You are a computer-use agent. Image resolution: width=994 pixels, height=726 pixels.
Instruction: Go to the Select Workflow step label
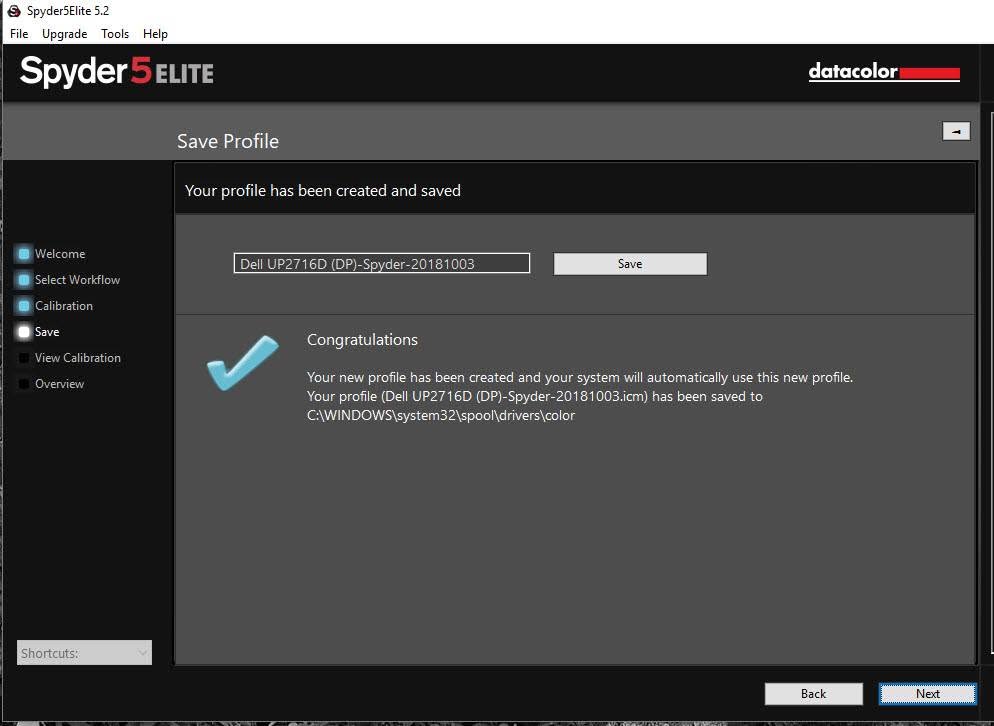(77, 280)
